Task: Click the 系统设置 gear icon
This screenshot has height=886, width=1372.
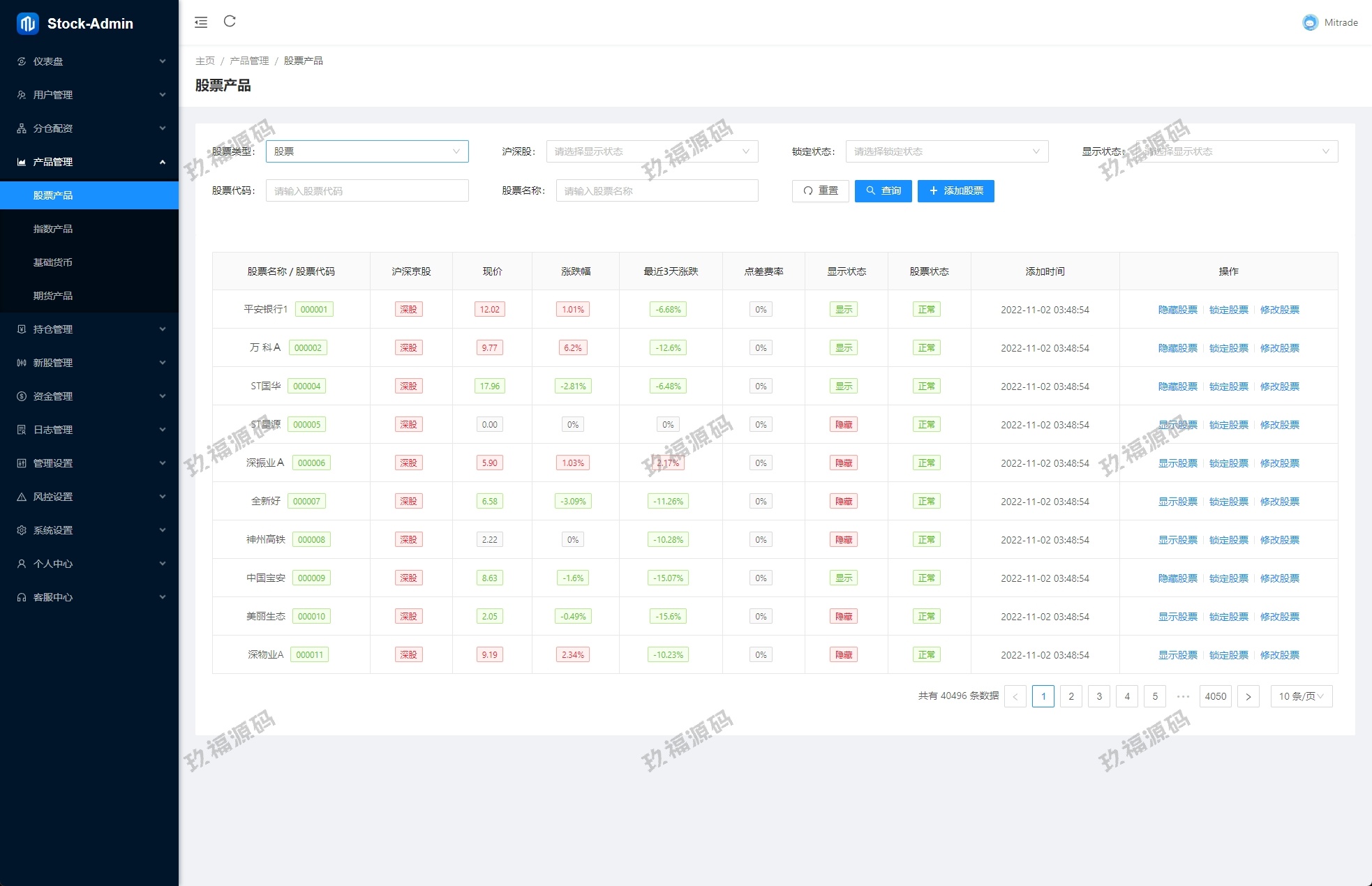Action: click(x=22, y=530)
